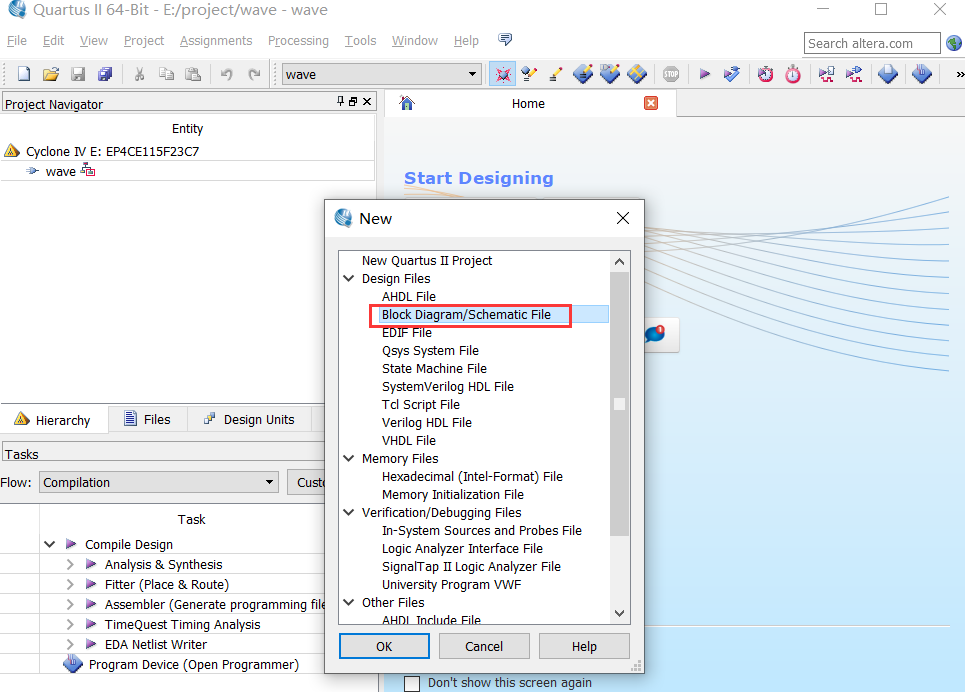Viewport: 965px width, 692px height.
Task: Click the Copy toolbar icon
Action: [x=166, y=74]
